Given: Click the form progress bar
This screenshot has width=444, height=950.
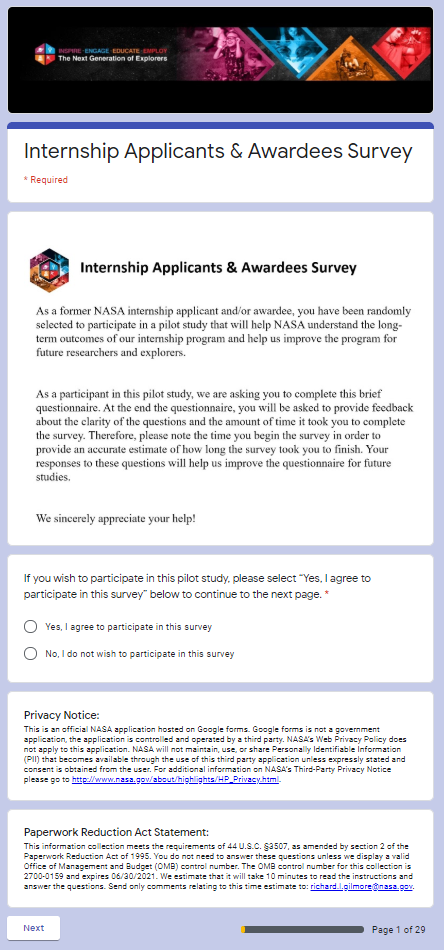Looking at the screenshot, I should [302, 929].
